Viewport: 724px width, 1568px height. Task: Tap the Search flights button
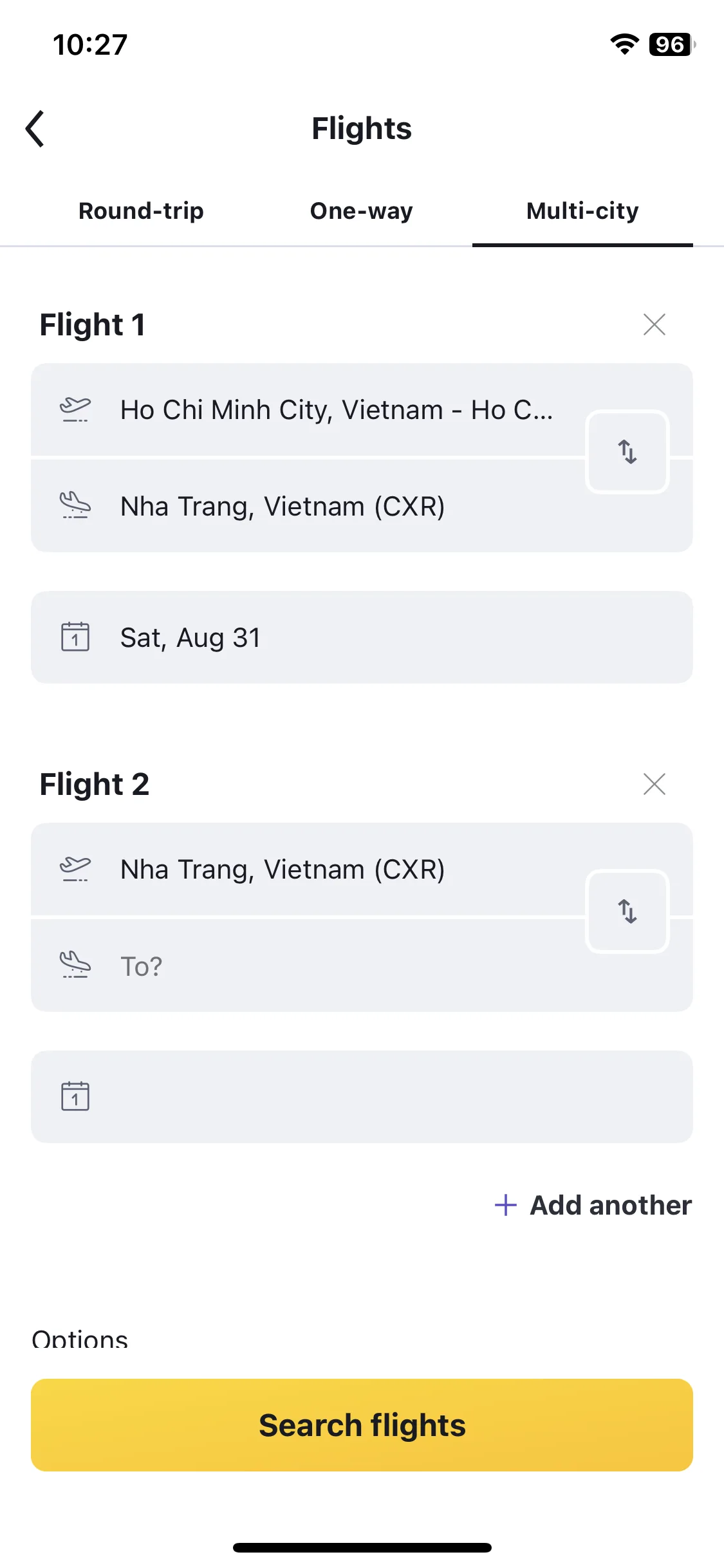point(362,1425)
